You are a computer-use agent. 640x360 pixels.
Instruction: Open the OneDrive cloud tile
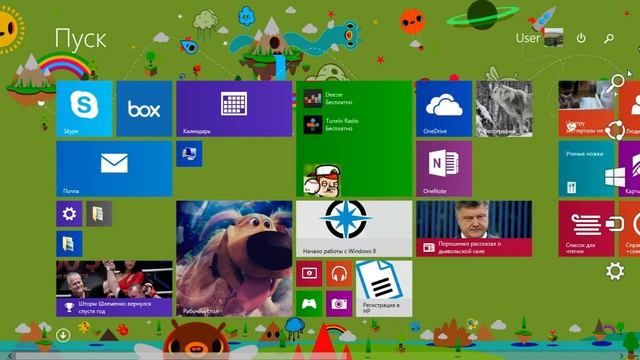coord(444,109)
